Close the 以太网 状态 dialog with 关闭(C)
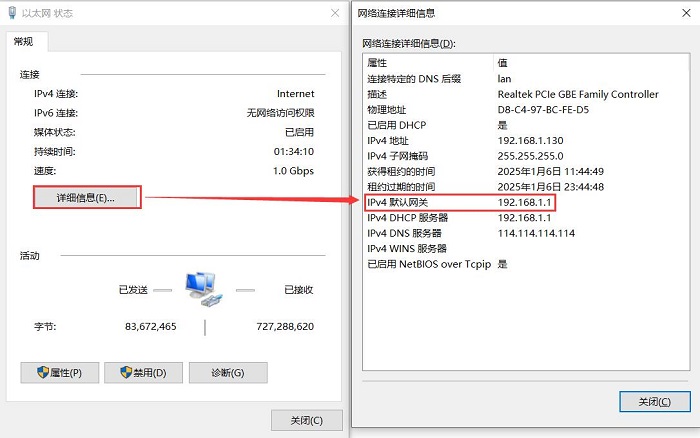This screenshot has height=438, width=700. click(x=307, y=420)
